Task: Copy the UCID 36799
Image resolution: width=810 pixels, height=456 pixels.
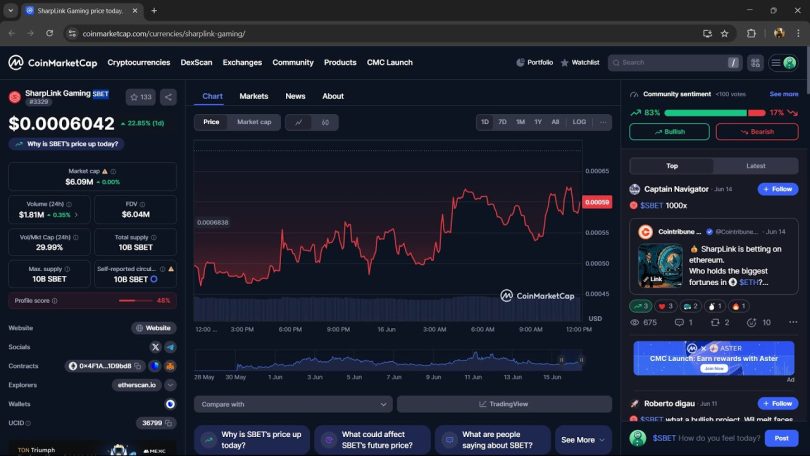Action: tap(168, 423)
